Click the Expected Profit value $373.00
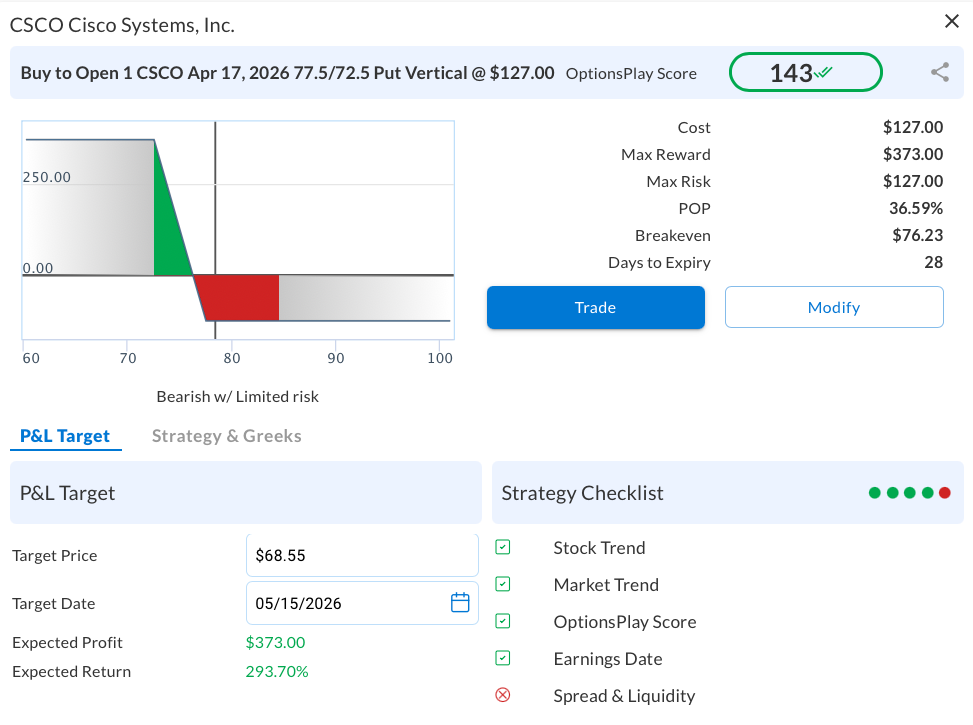 pos(276,642)
